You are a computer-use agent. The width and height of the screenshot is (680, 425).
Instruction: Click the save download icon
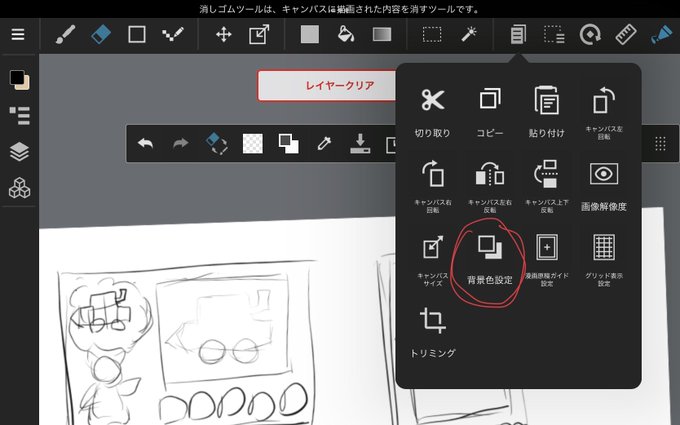(360, 144)
